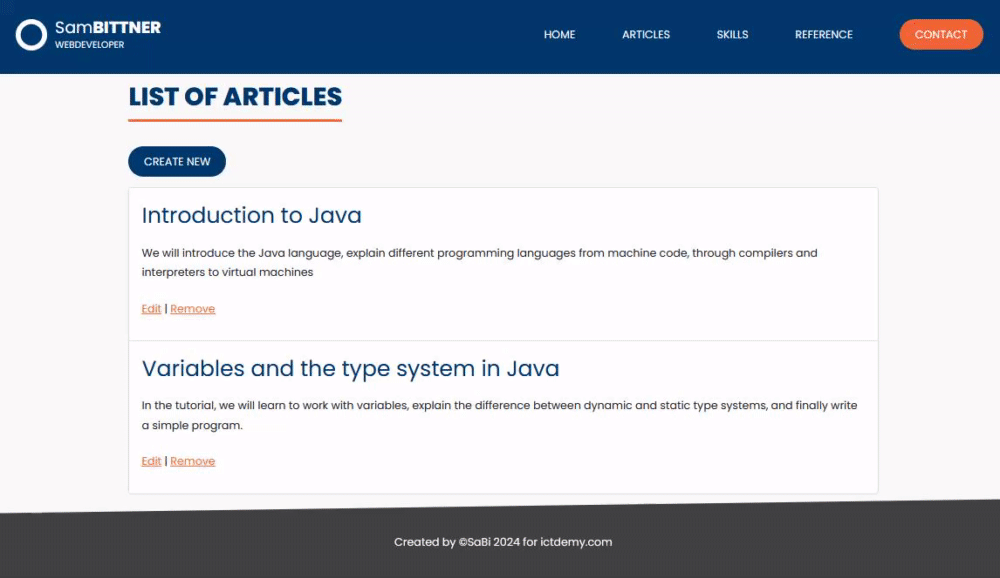Click the ictdemy.com credit in the footer
Screen dimensions: 1000x578
pyautogui.click(x=575, y=542)
